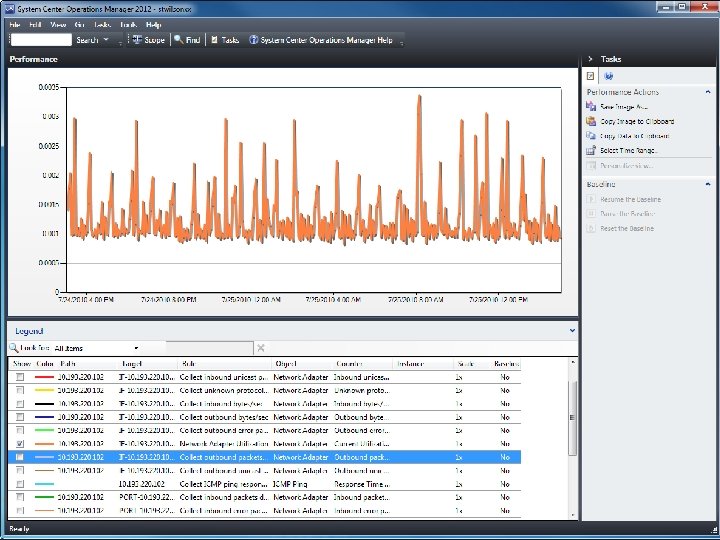Show the outbound error packets counter
Image resolution: width=720 pixels, height=540 pixels.
(20, 430)
